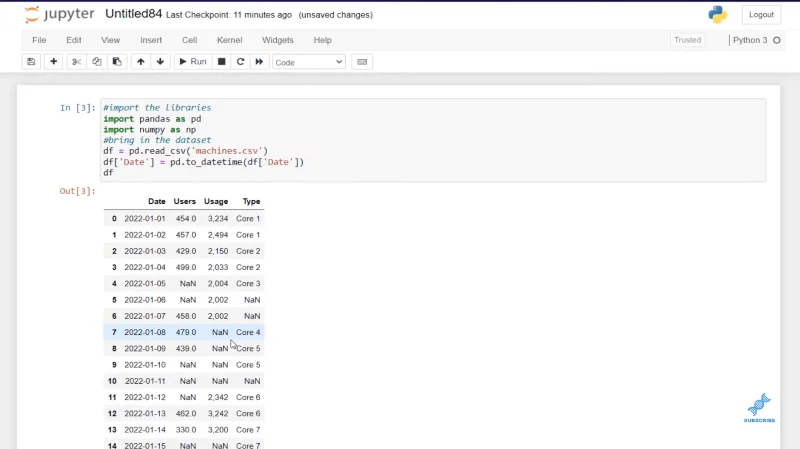This screenshot has width=800, height=449.
Task: Click the Logout button
Action: click(761, 15)
